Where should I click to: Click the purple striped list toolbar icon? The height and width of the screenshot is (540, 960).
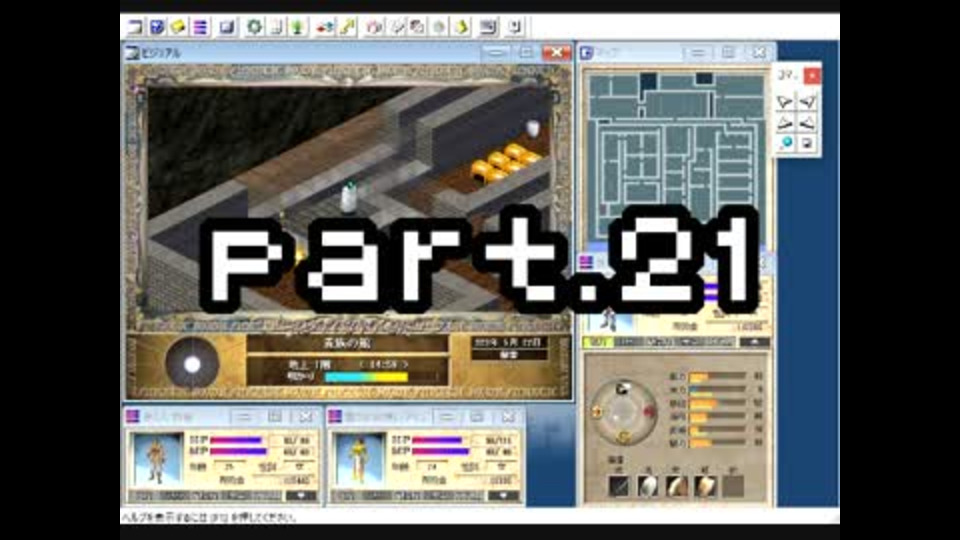200,27
